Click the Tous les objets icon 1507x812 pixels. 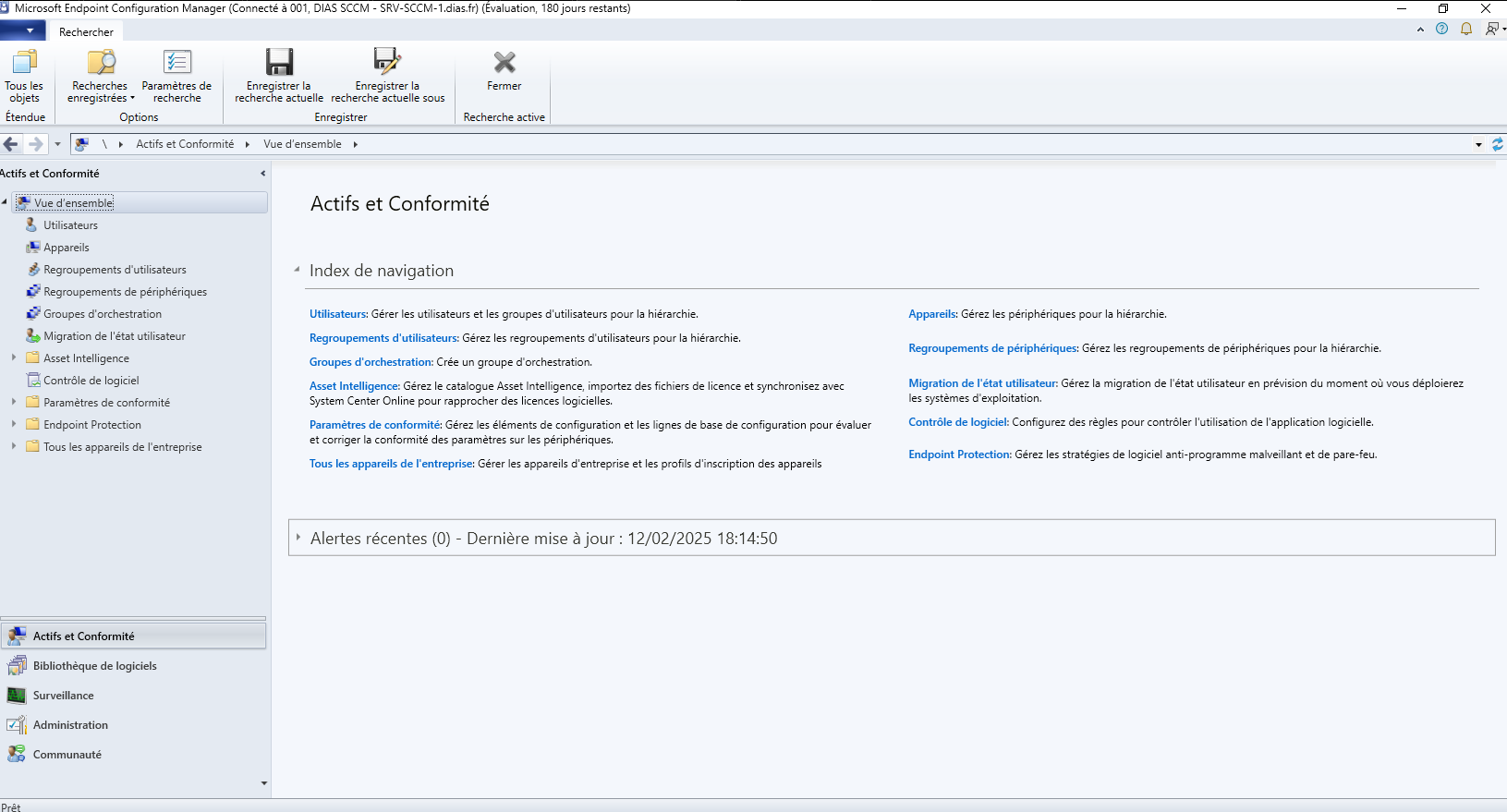(x=24, y=63)
